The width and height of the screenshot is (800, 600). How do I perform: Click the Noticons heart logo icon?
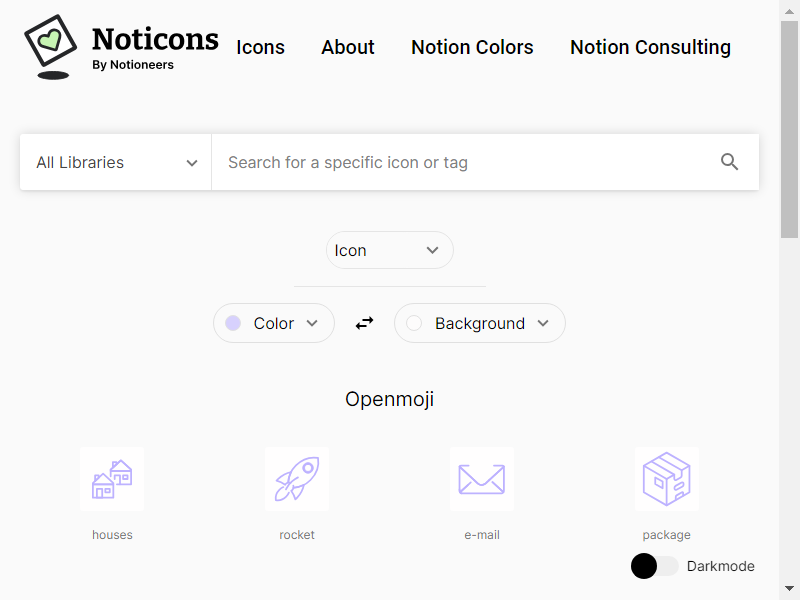(x=51, y=46)
